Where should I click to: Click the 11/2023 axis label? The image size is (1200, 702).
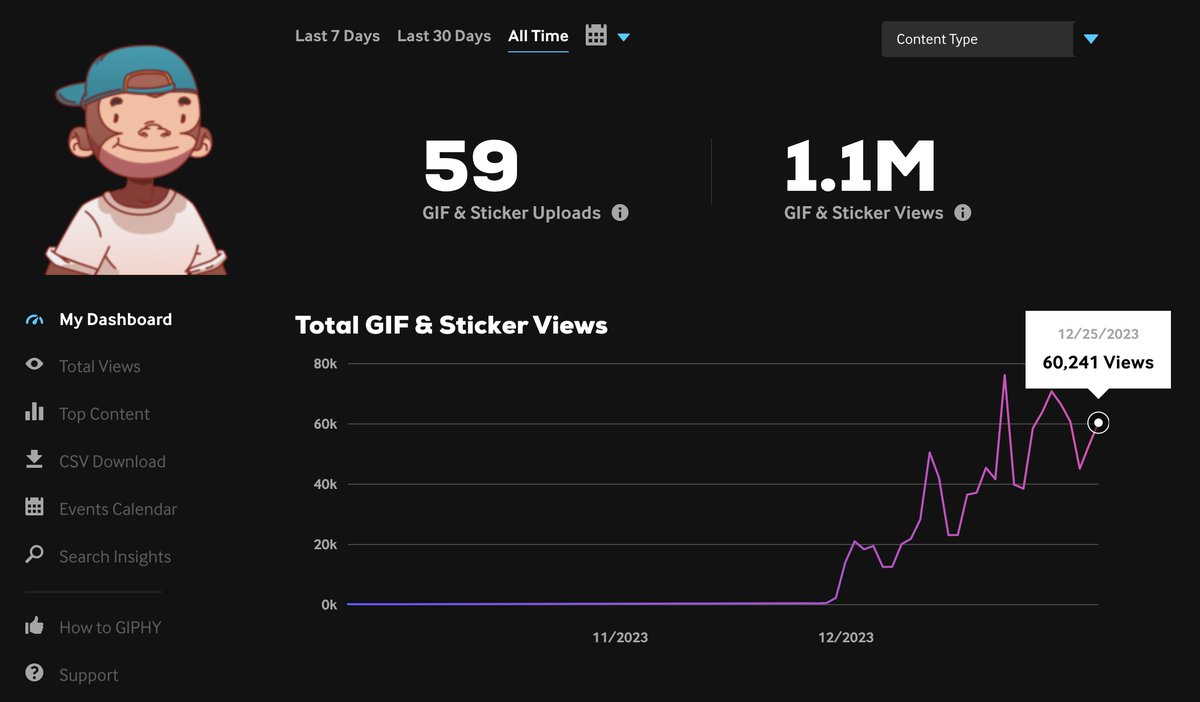coord(620,637)
